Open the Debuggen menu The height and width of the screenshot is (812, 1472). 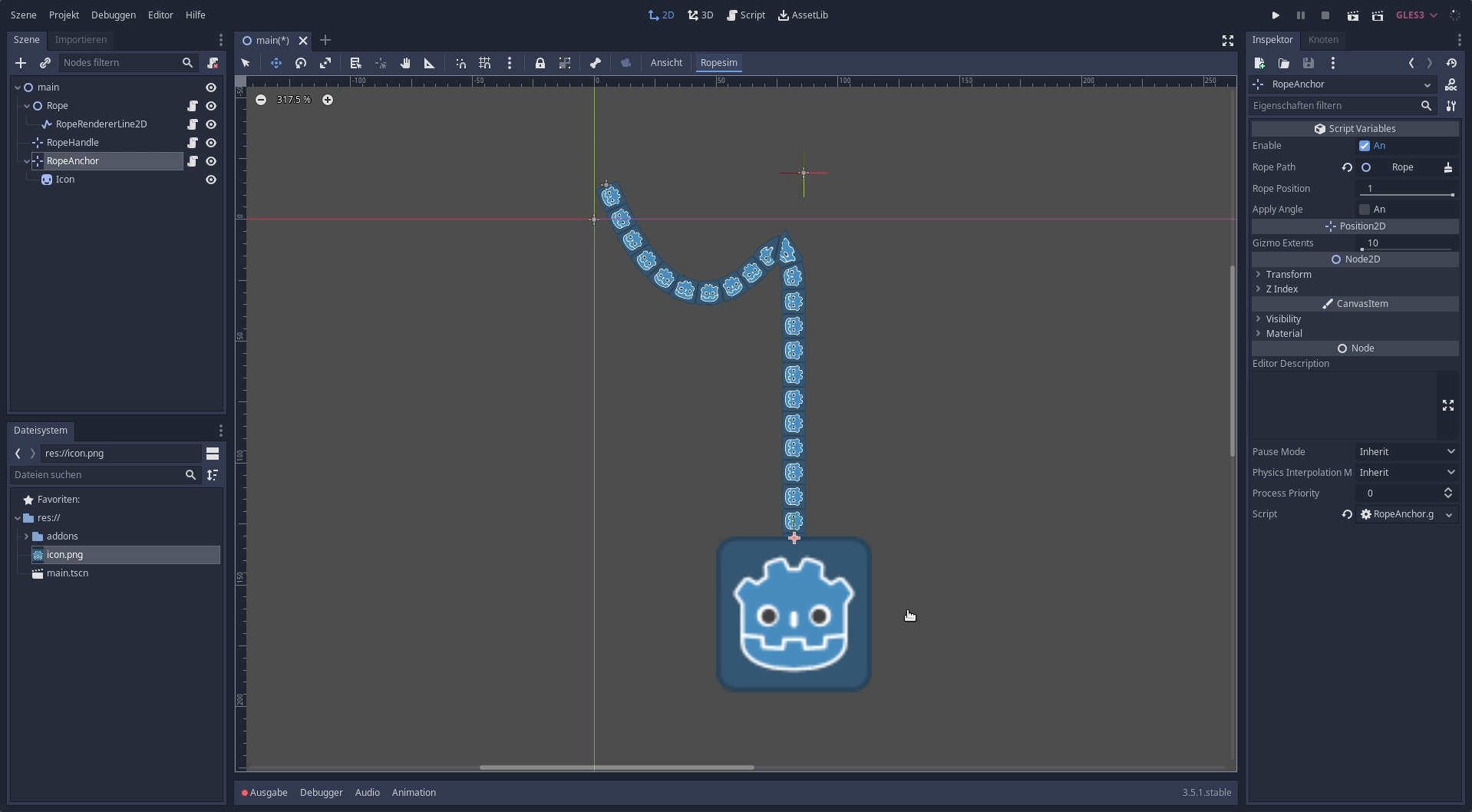point(113,15)
